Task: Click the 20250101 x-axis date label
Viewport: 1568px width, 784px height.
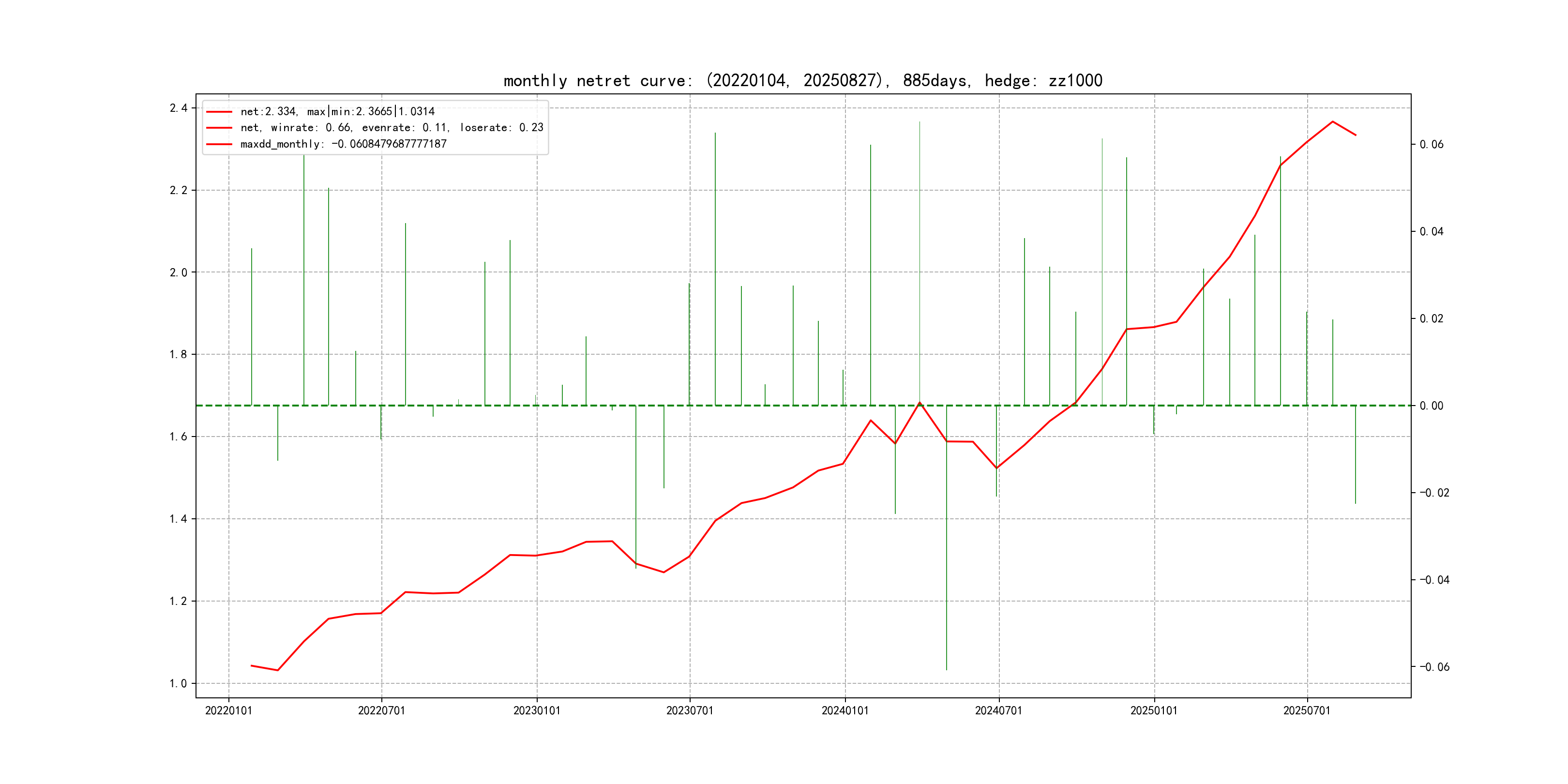Action: coord(1153,710)
